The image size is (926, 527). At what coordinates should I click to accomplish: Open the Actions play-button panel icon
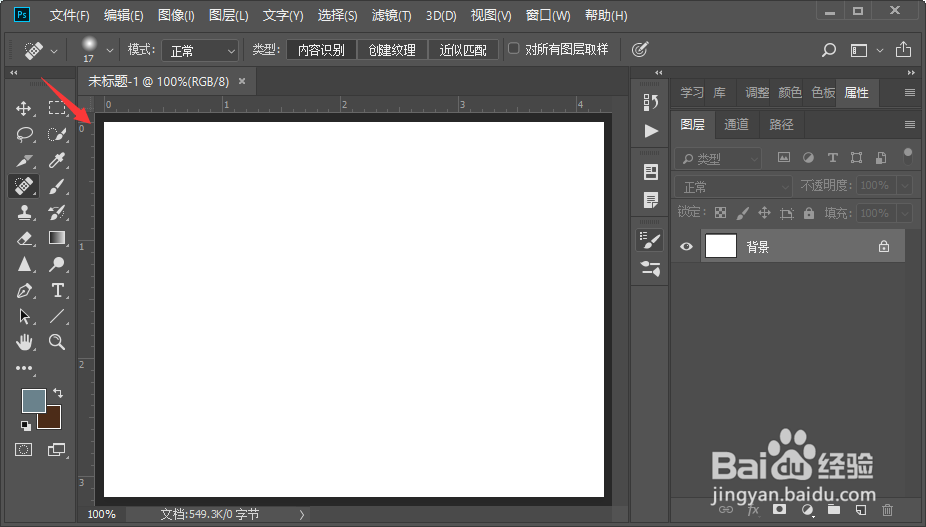coord(651,131)
